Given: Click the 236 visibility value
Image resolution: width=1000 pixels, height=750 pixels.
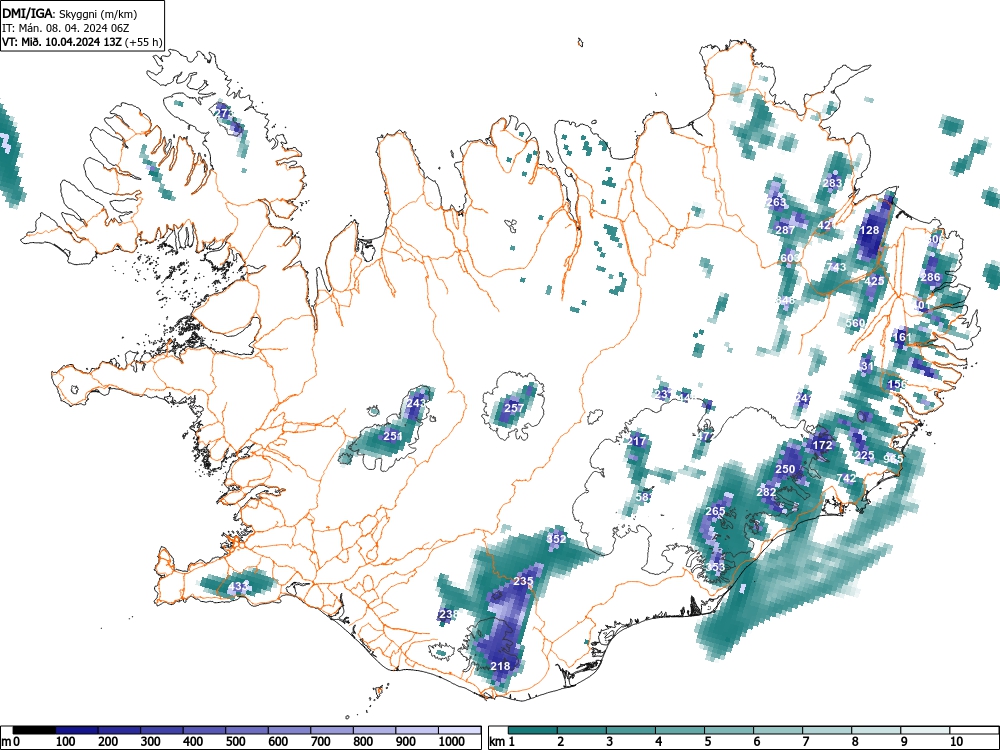Looking at the screenshot, I should [449, 614].
